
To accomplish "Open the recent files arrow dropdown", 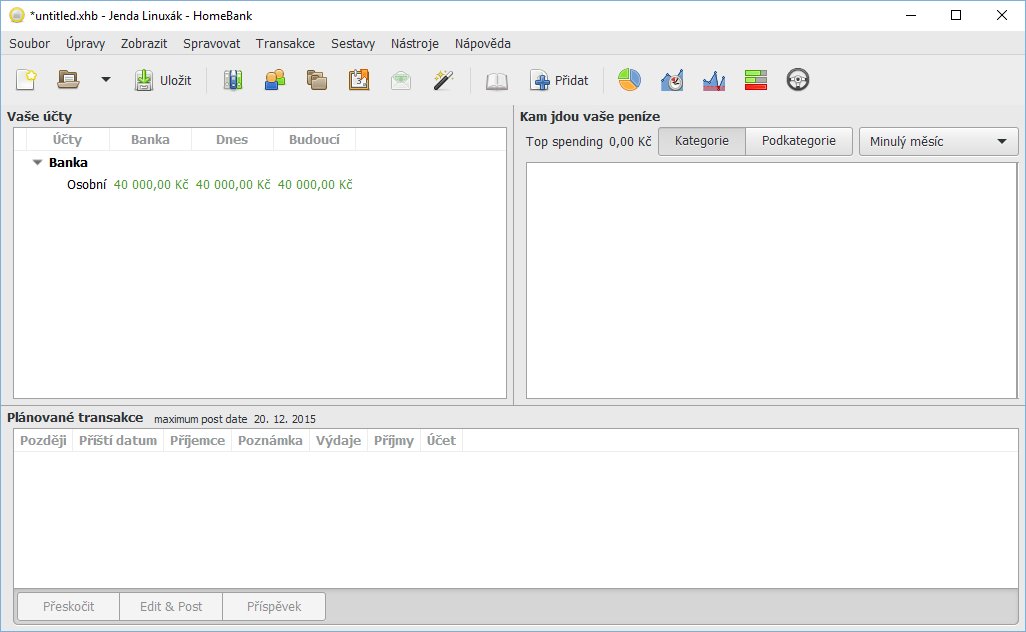I will pos(105,80).
